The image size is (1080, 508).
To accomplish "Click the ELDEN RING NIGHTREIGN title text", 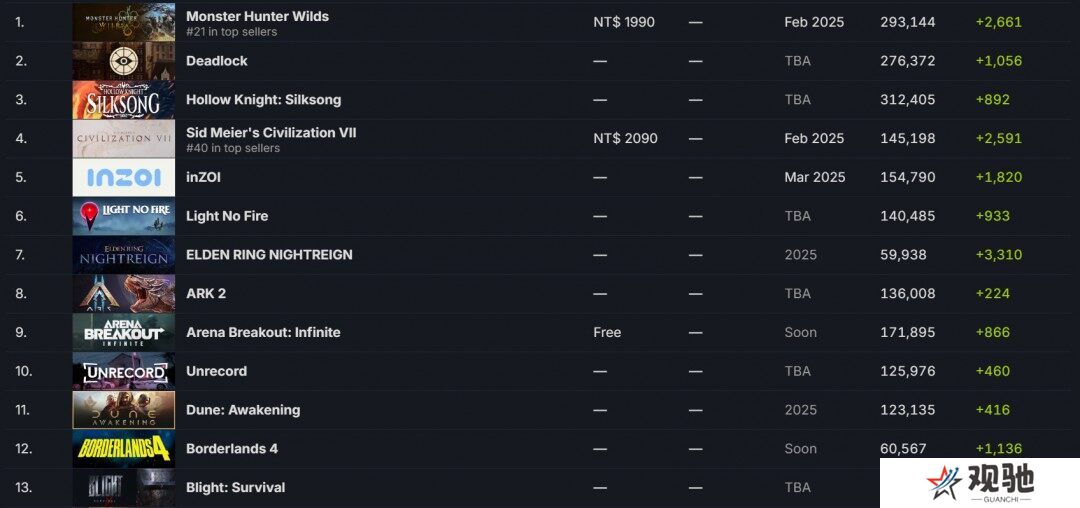I will [269, 255].
